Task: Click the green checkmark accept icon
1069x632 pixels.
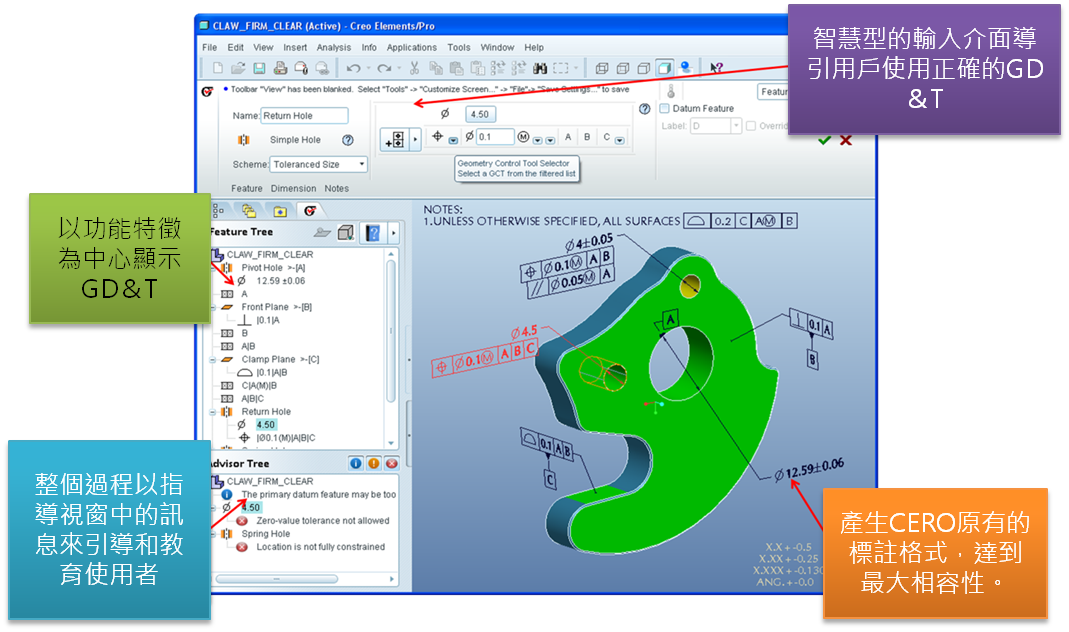Action: click(824, 140)
